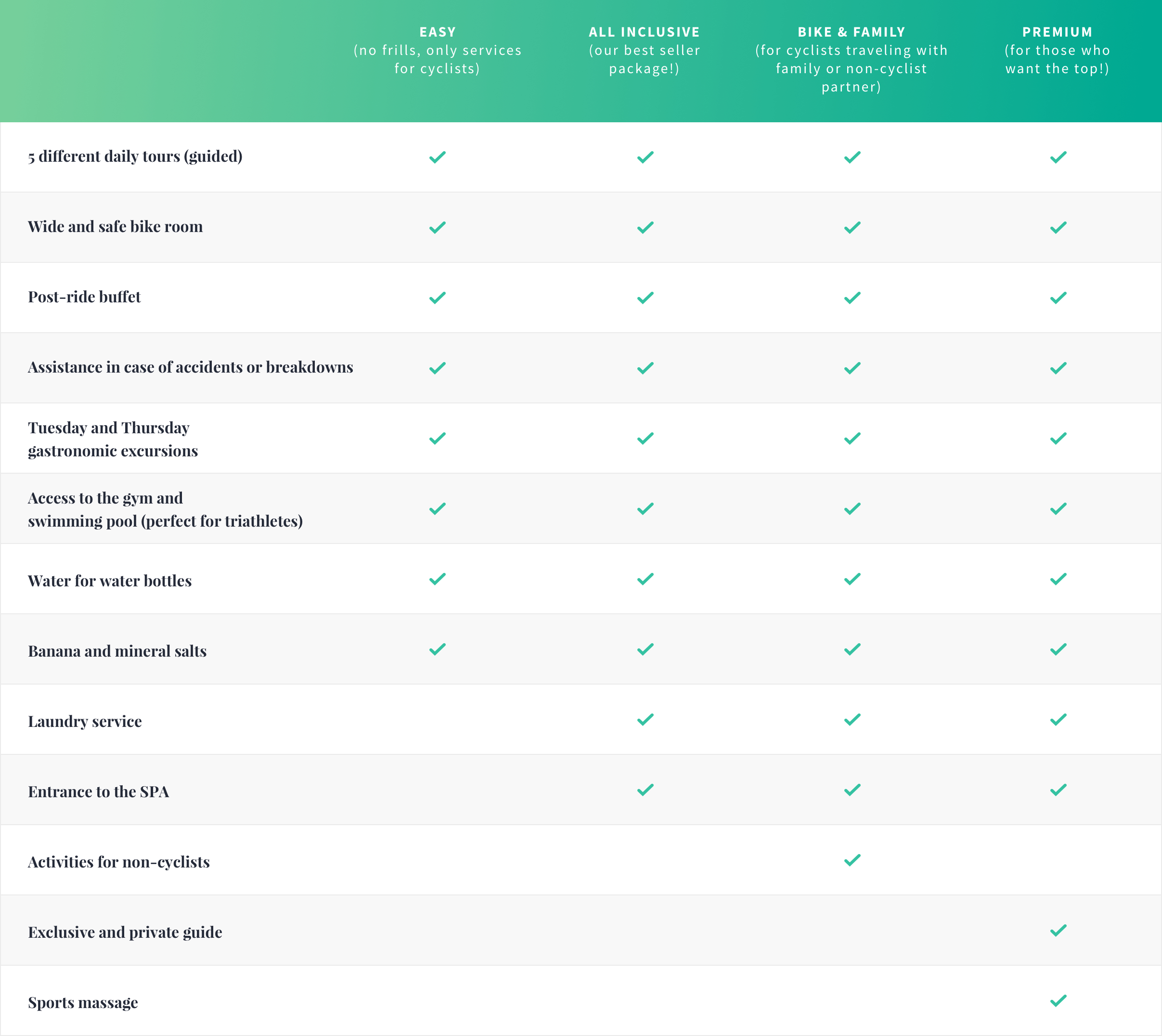Click the Bike & Family checkmark for Tuesday and Thursday excursions

[852, 438]
